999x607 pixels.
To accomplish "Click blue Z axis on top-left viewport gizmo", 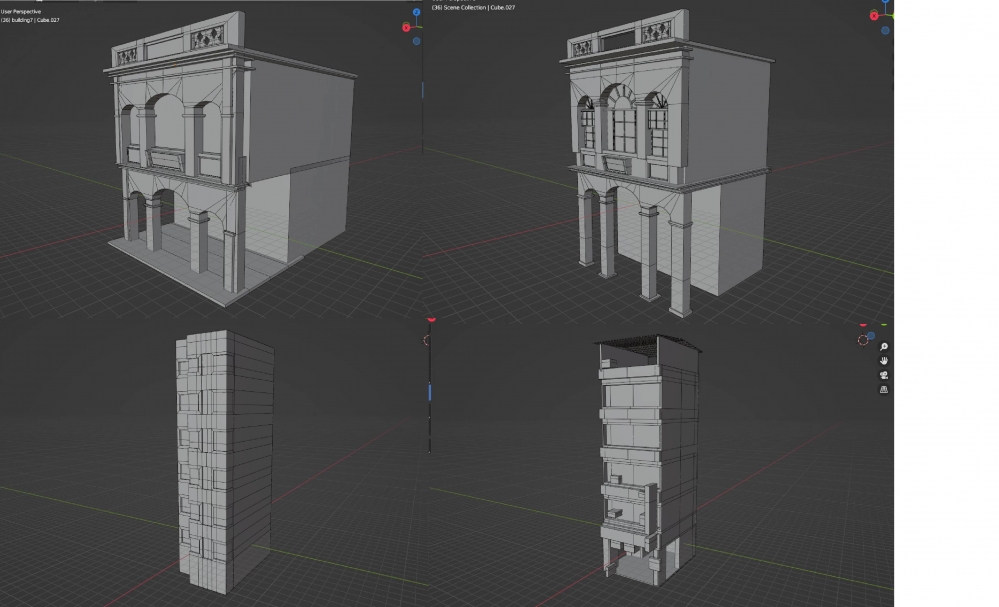I will click(416, 14).
